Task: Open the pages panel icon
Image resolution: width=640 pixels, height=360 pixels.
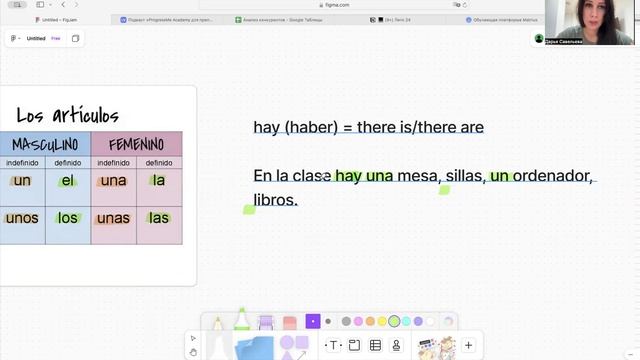Action: 76,38
